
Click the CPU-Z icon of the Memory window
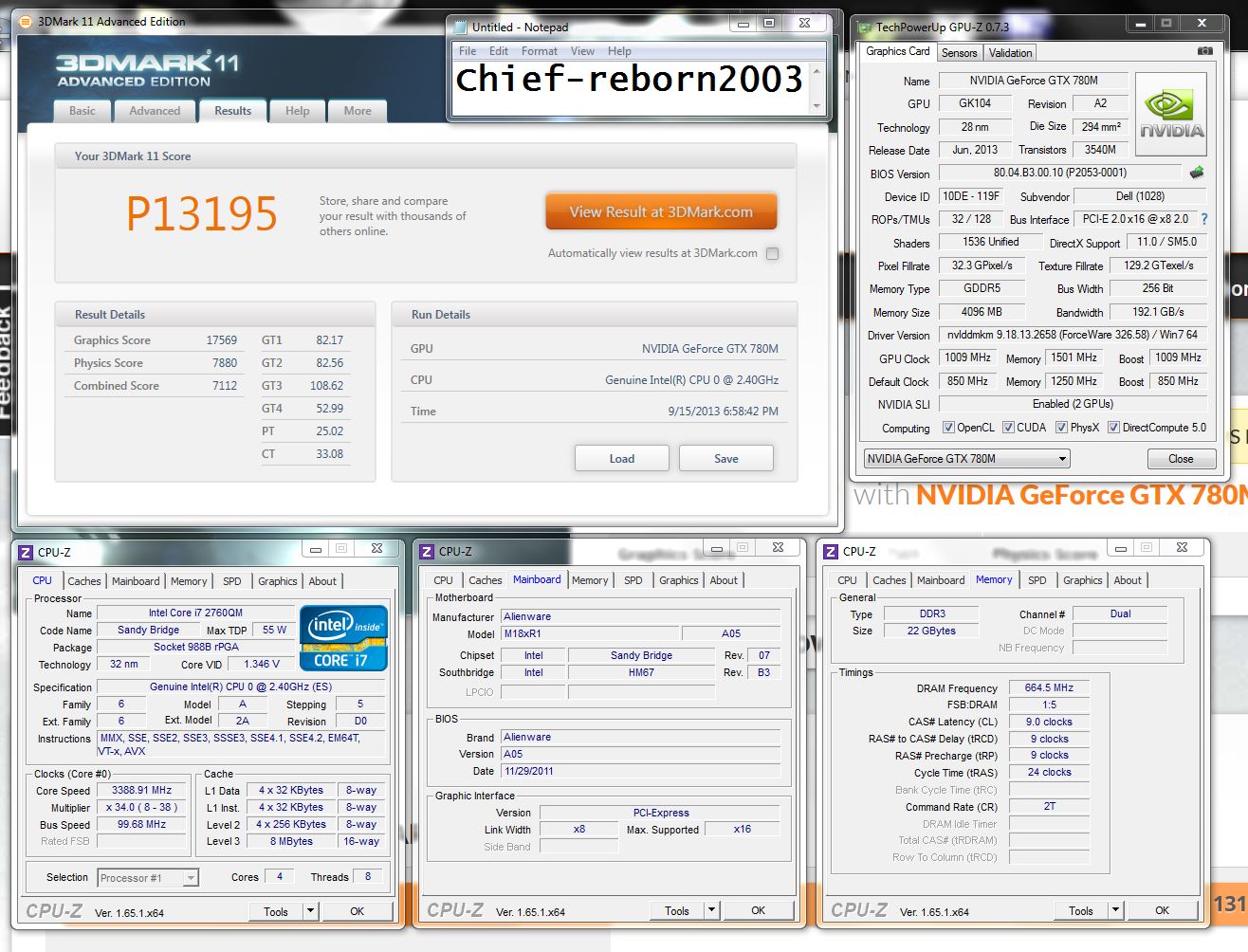(831, 551)
